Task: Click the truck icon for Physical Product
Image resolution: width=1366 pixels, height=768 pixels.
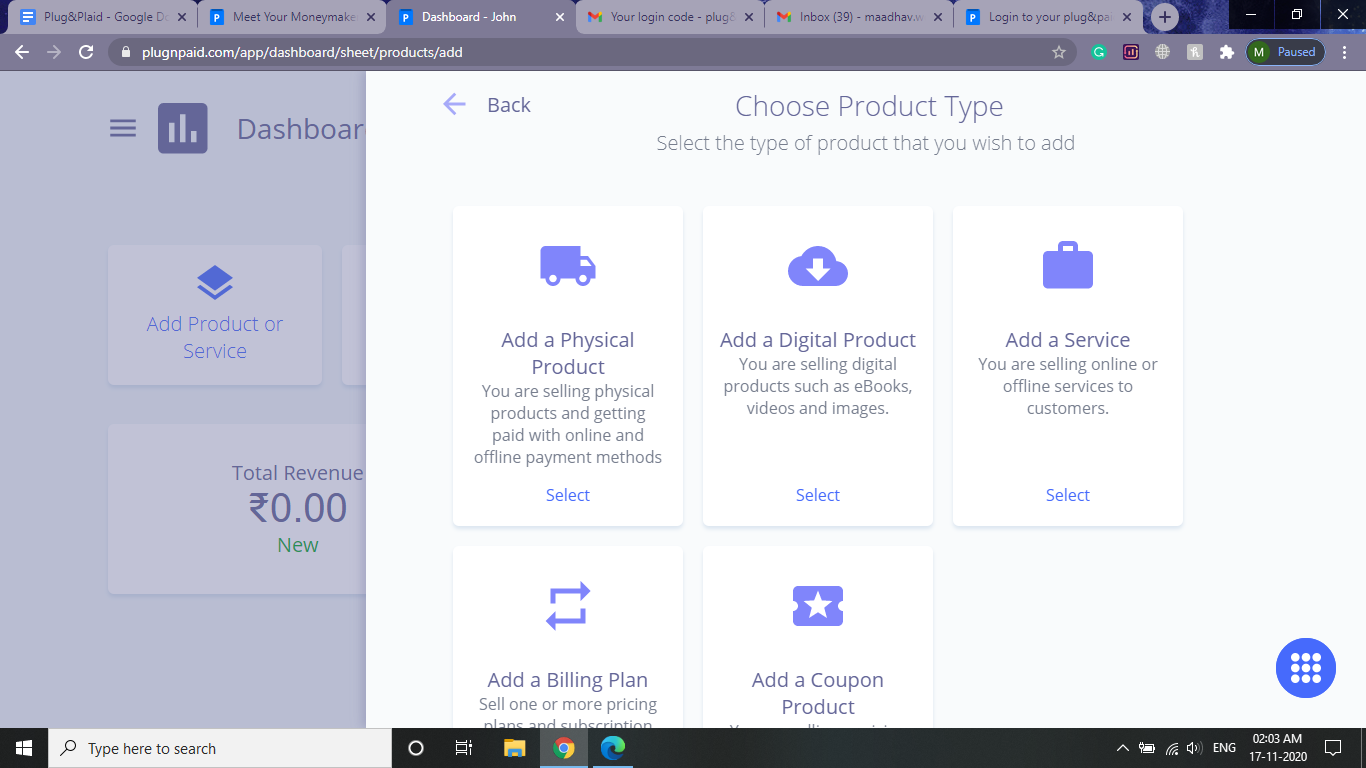Action: pyautogui.click(x=568, y=266)
